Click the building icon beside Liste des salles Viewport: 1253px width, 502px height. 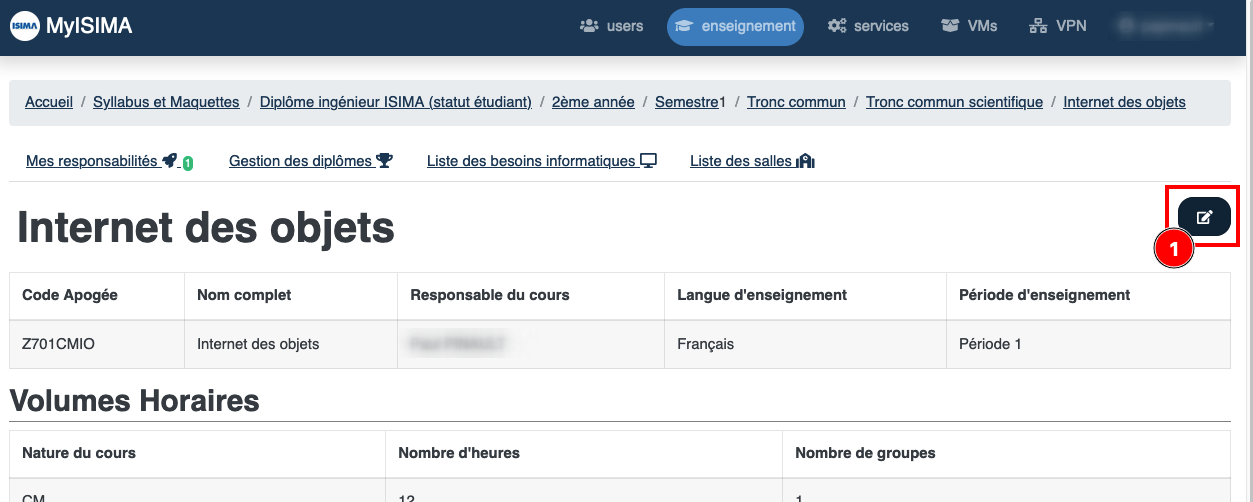806,161
